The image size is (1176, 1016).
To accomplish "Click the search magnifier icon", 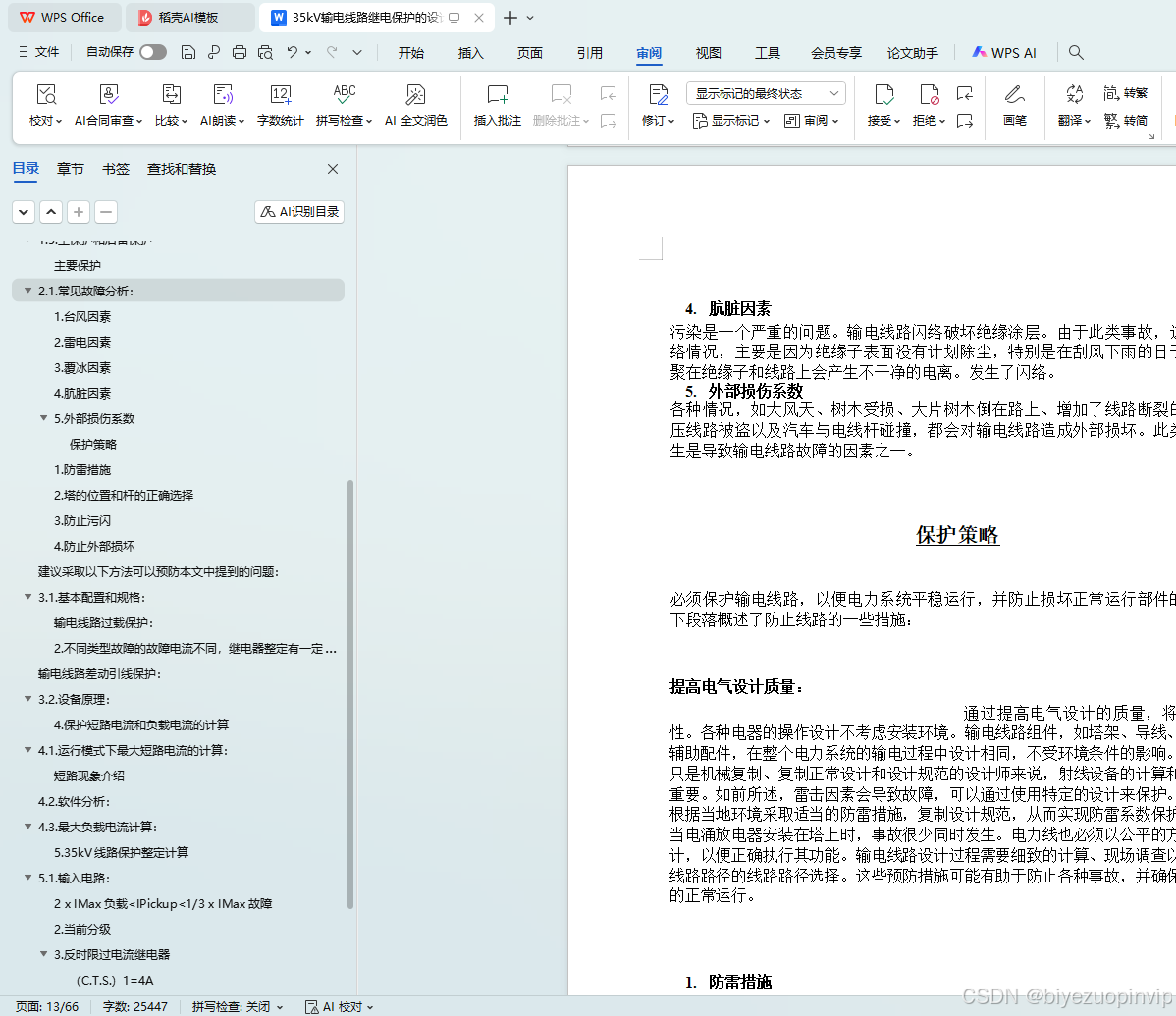I will pyautogui.click(x=1076, y=52).
